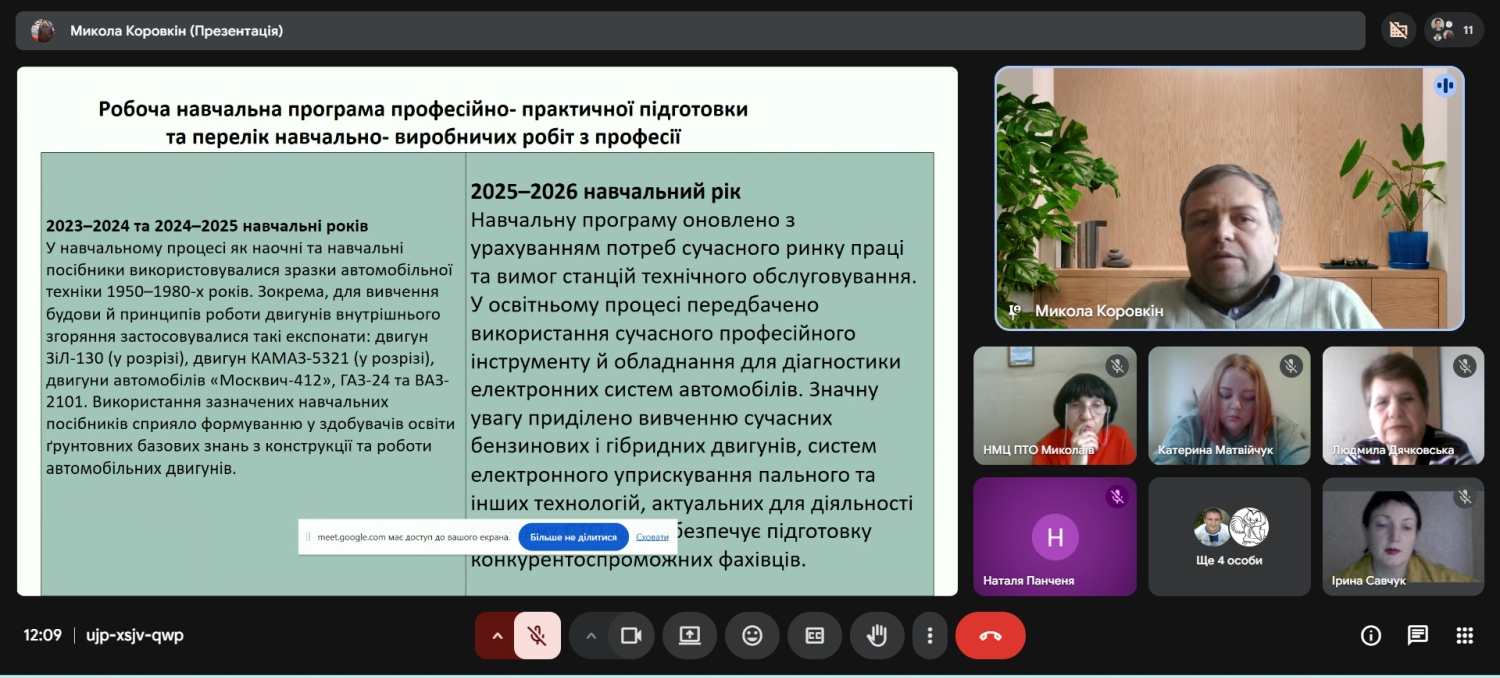Open the activities grid icon
Viewport: 1500px width, 678px height.
1464,635
